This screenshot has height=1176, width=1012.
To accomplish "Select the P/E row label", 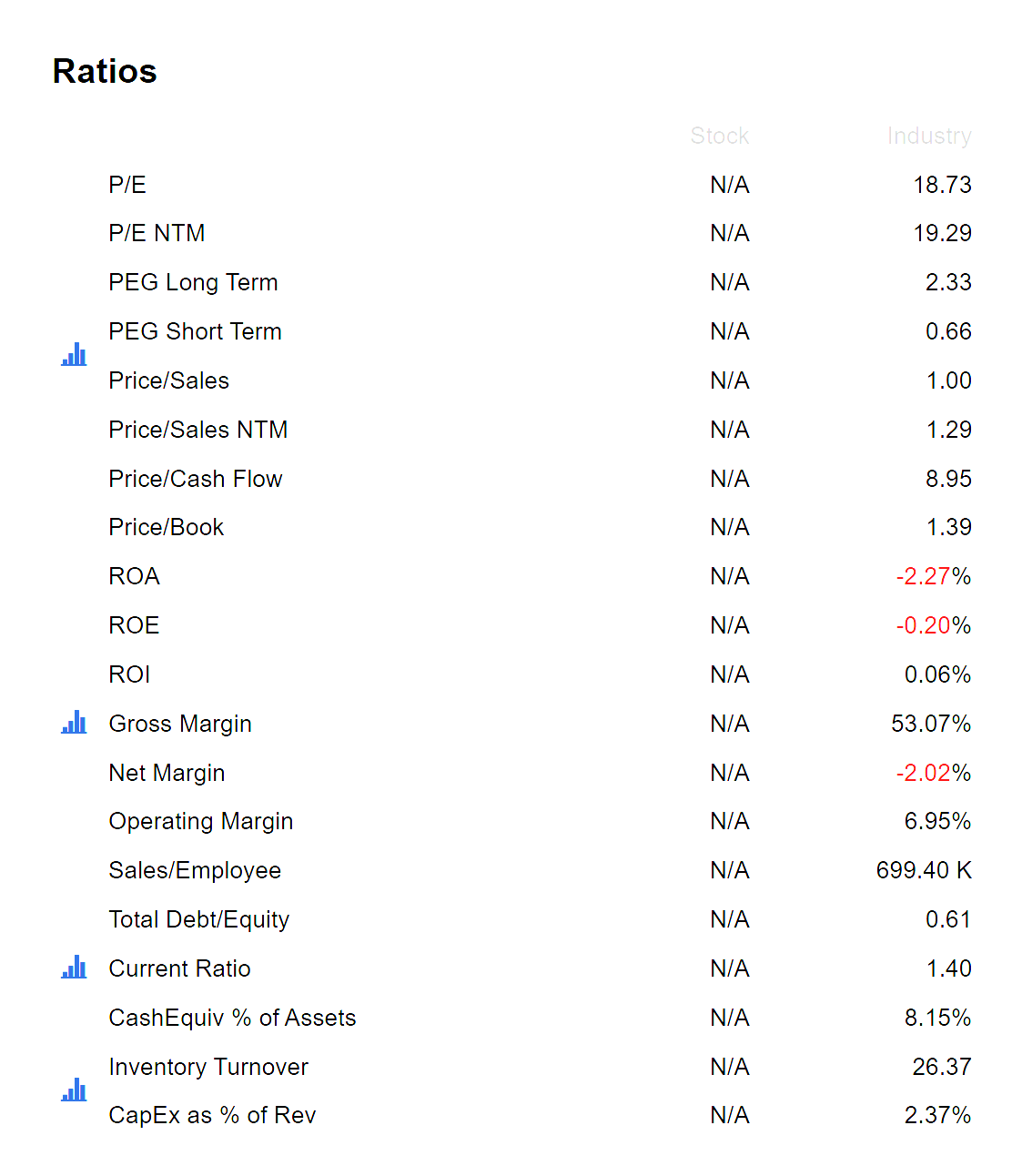I will (127, 185).
